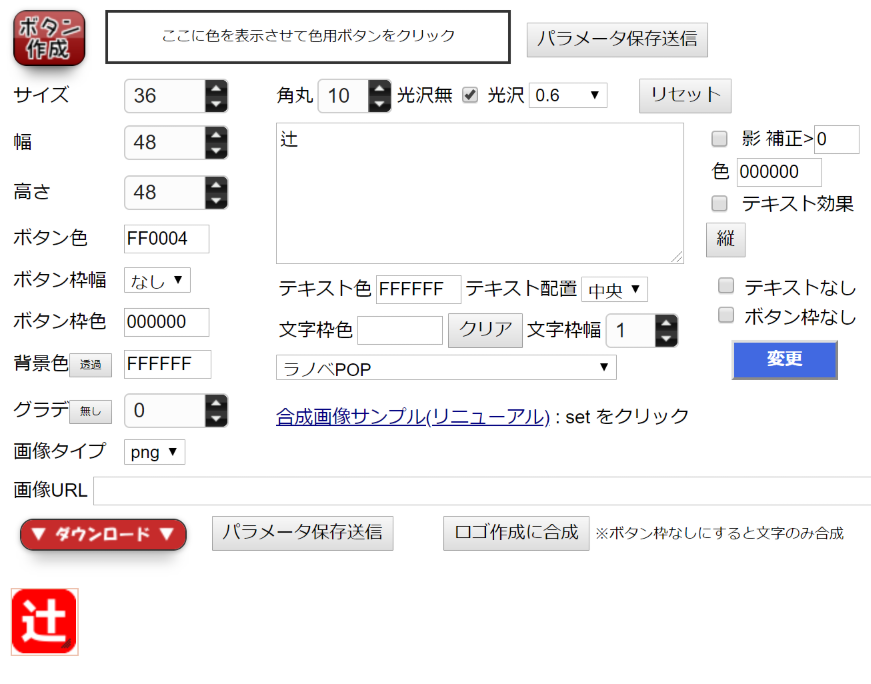Click the リセット button

685,96
